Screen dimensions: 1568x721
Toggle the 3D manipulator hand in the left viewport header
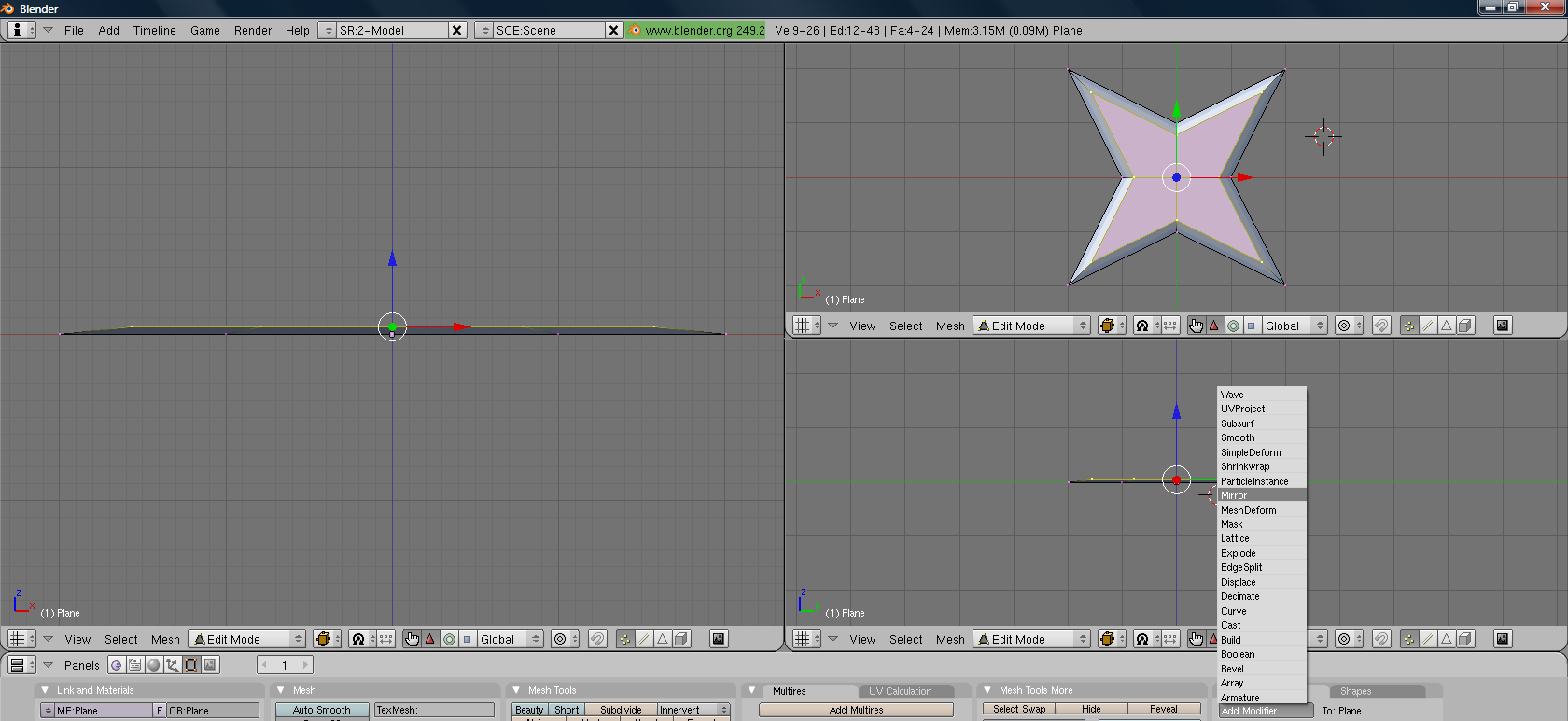click(413, 639)
